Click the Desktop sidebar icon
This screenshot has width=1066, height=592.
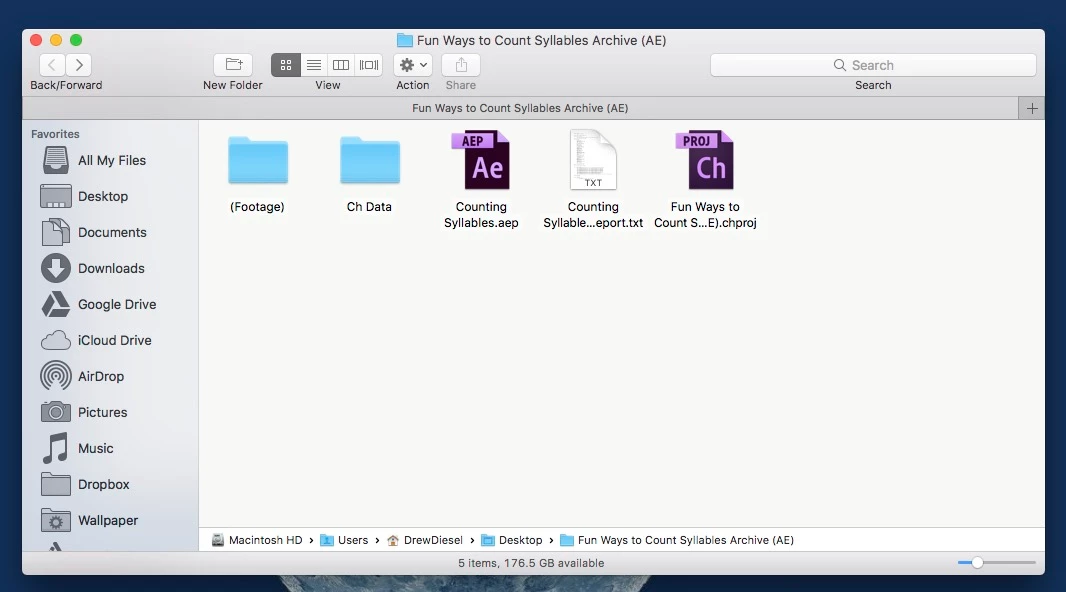(x=56, y=196)
